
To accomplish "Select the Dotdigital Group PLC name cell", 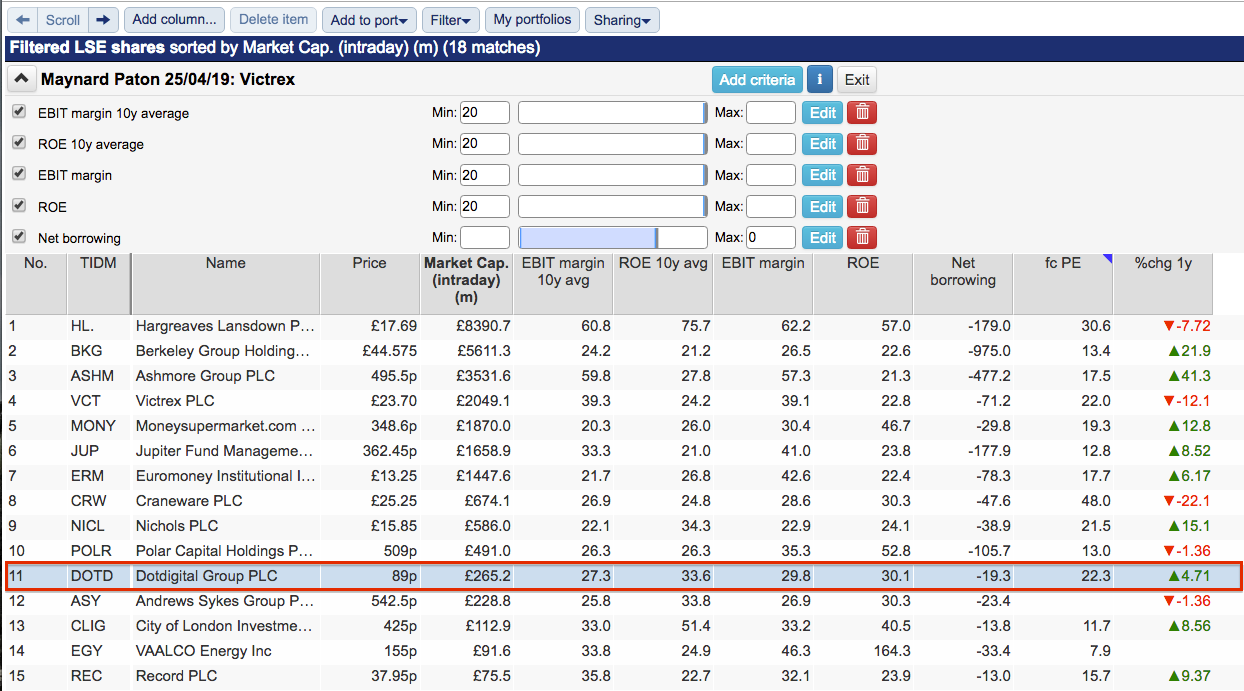I will (x=207, y=576).
